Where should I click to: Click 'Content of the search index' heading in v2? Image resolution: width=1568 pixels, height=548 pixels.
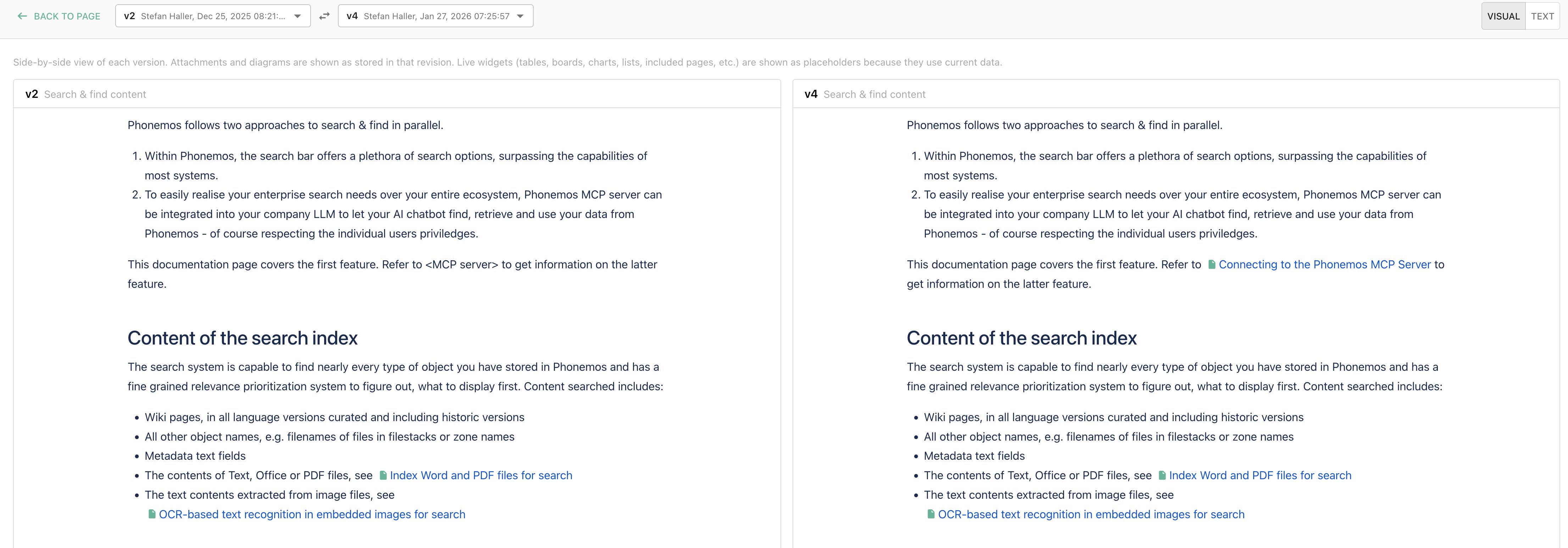tap(243, 338)
